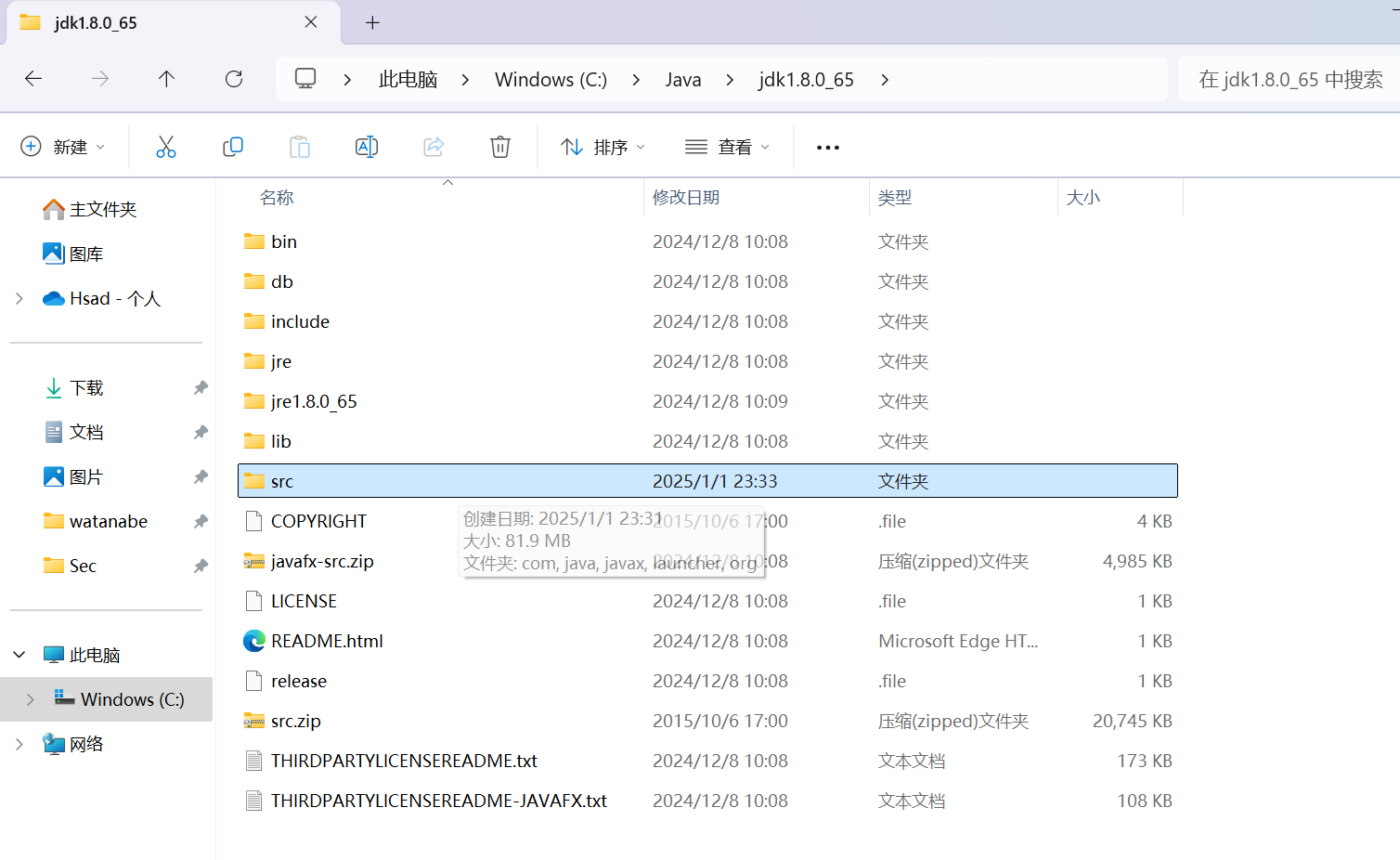This screenshot has width=1400, height=860.
Task: Unpin the watanabe folder pin icon
Action: pos(201,521)
